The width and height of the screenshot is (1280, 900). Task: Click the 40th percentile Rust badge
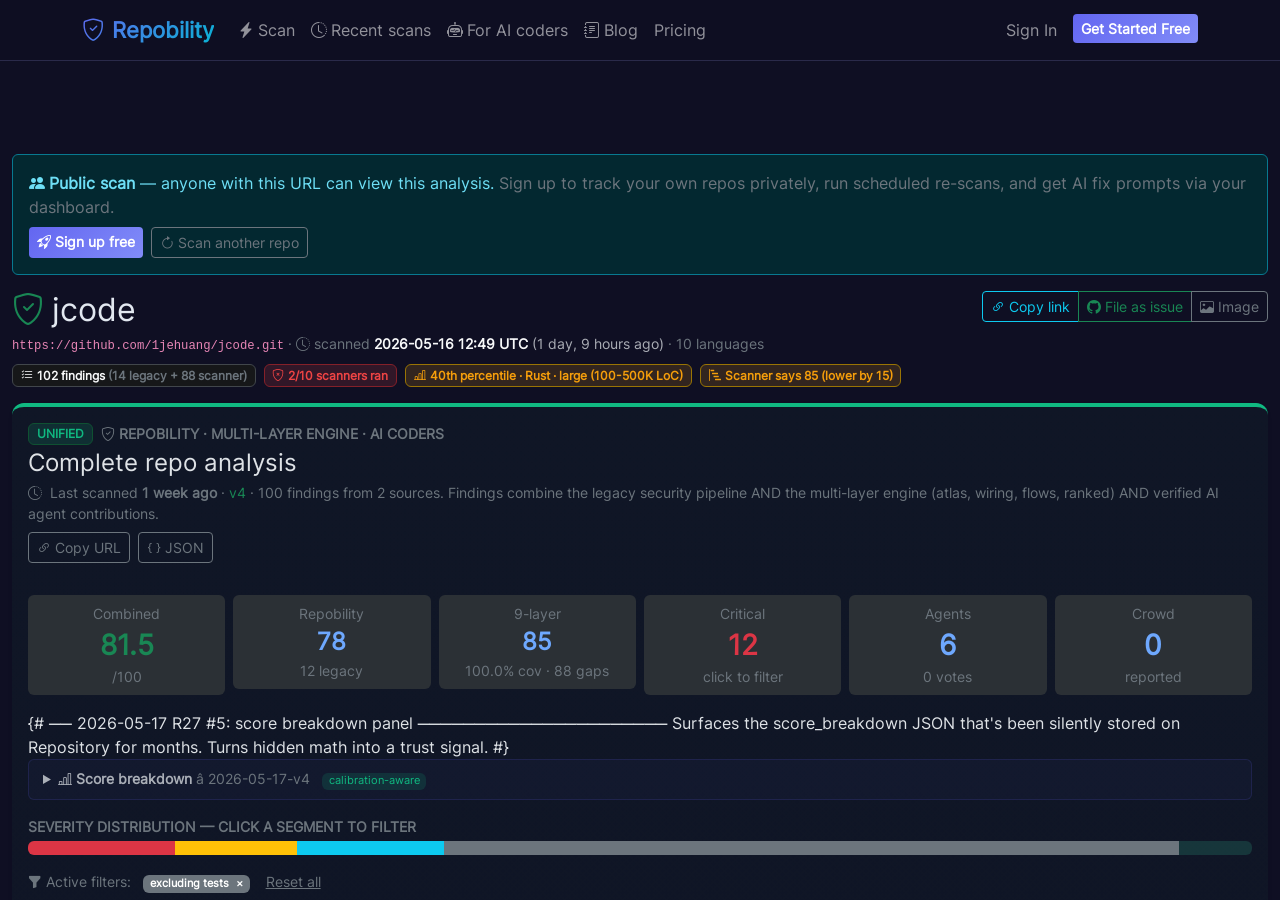[x=548, y=375]
